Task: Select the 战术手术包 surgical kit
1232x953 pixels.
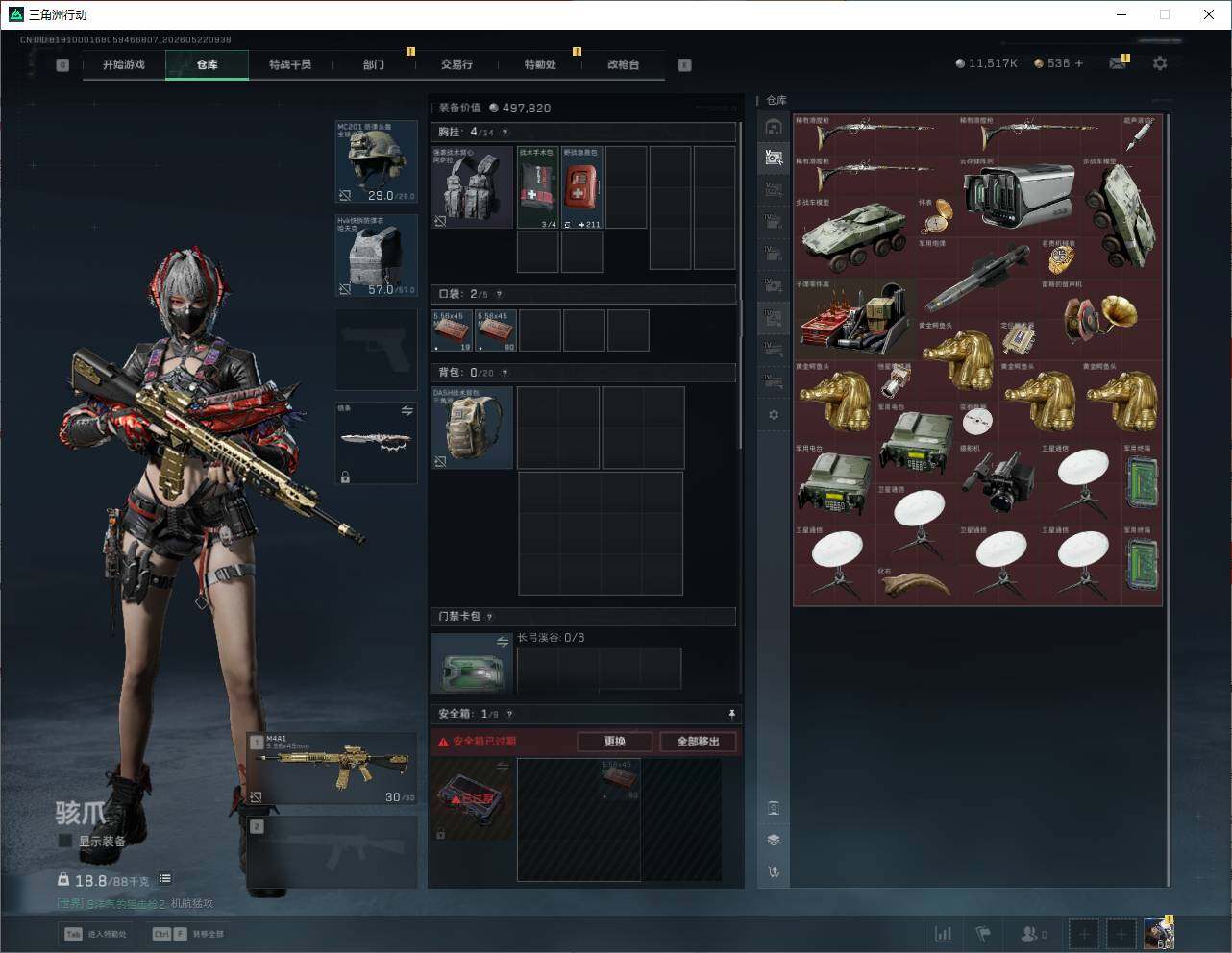Action: (538, 187)
